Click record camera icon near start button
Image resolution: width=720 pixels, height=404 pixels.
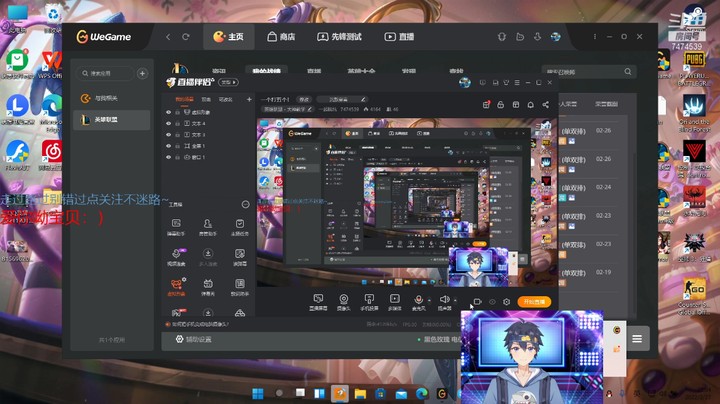click(478, 302)
